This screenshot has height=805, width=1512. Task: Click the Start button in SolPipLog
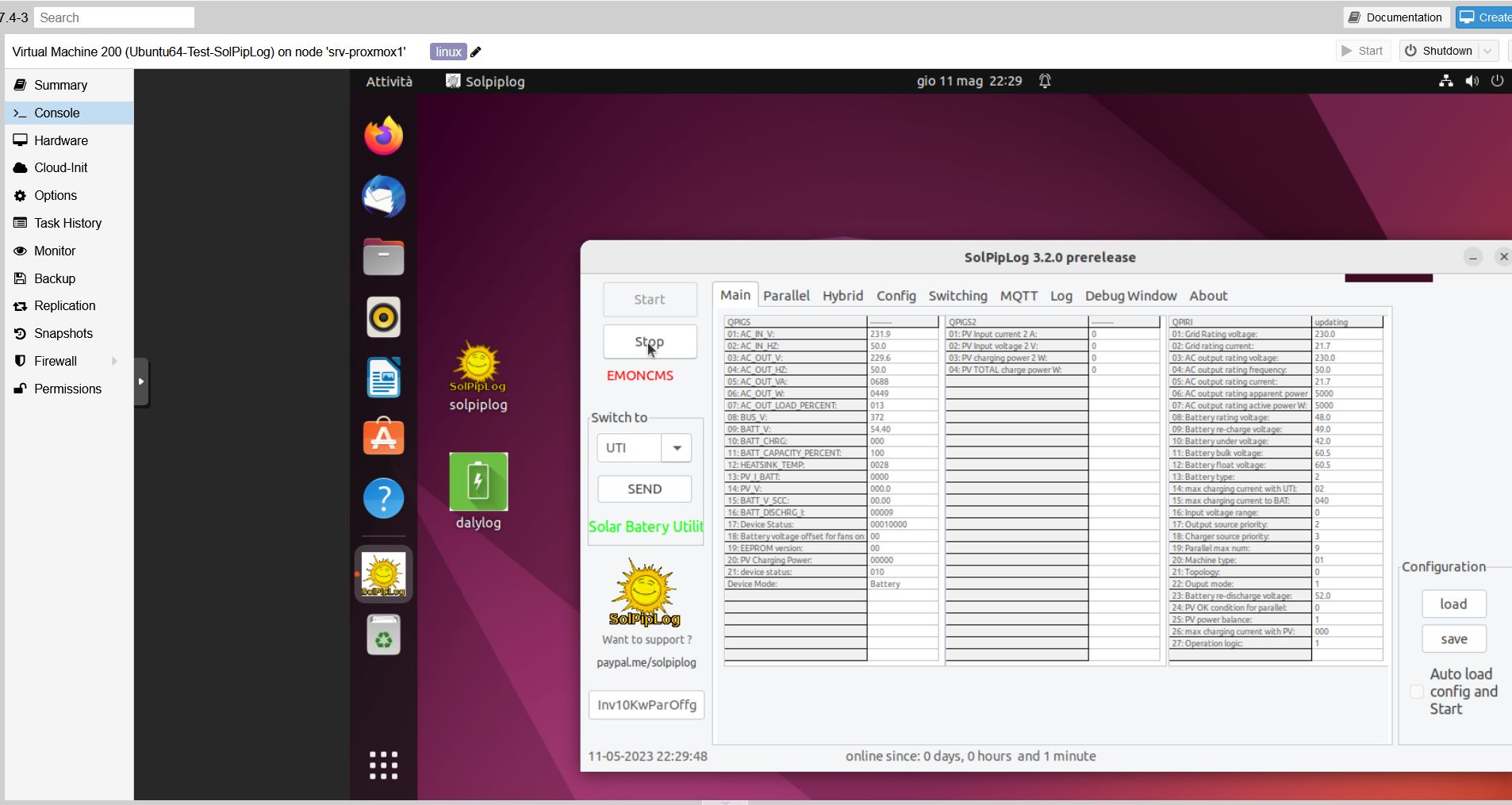click(x=650, y=300)
